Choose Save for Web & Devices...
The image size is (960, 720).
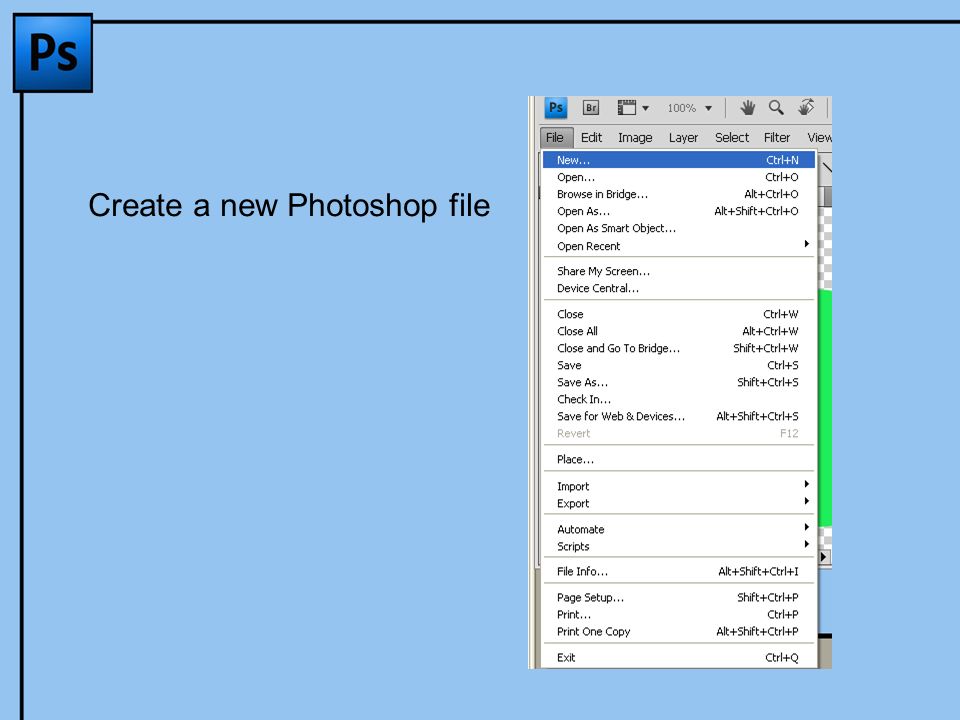point(678,416)
